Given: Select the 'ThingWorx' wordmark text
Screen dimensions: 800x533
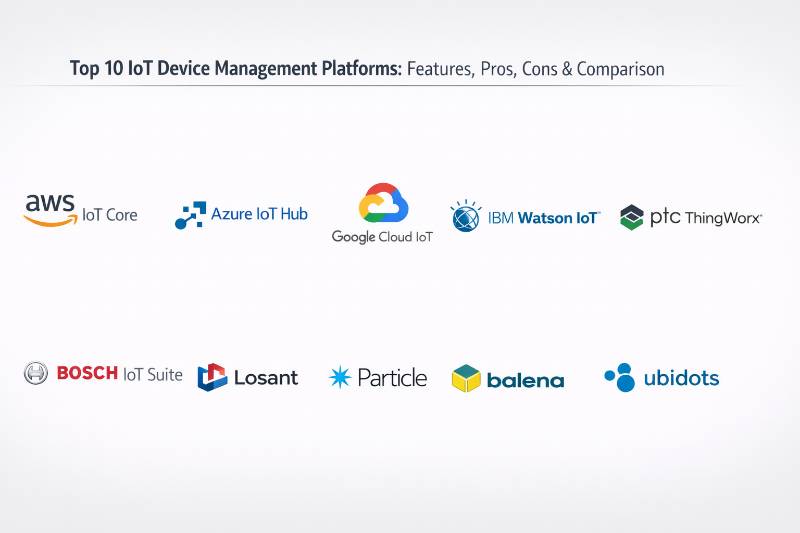Looking at the screenshot, I should (723, 217).
